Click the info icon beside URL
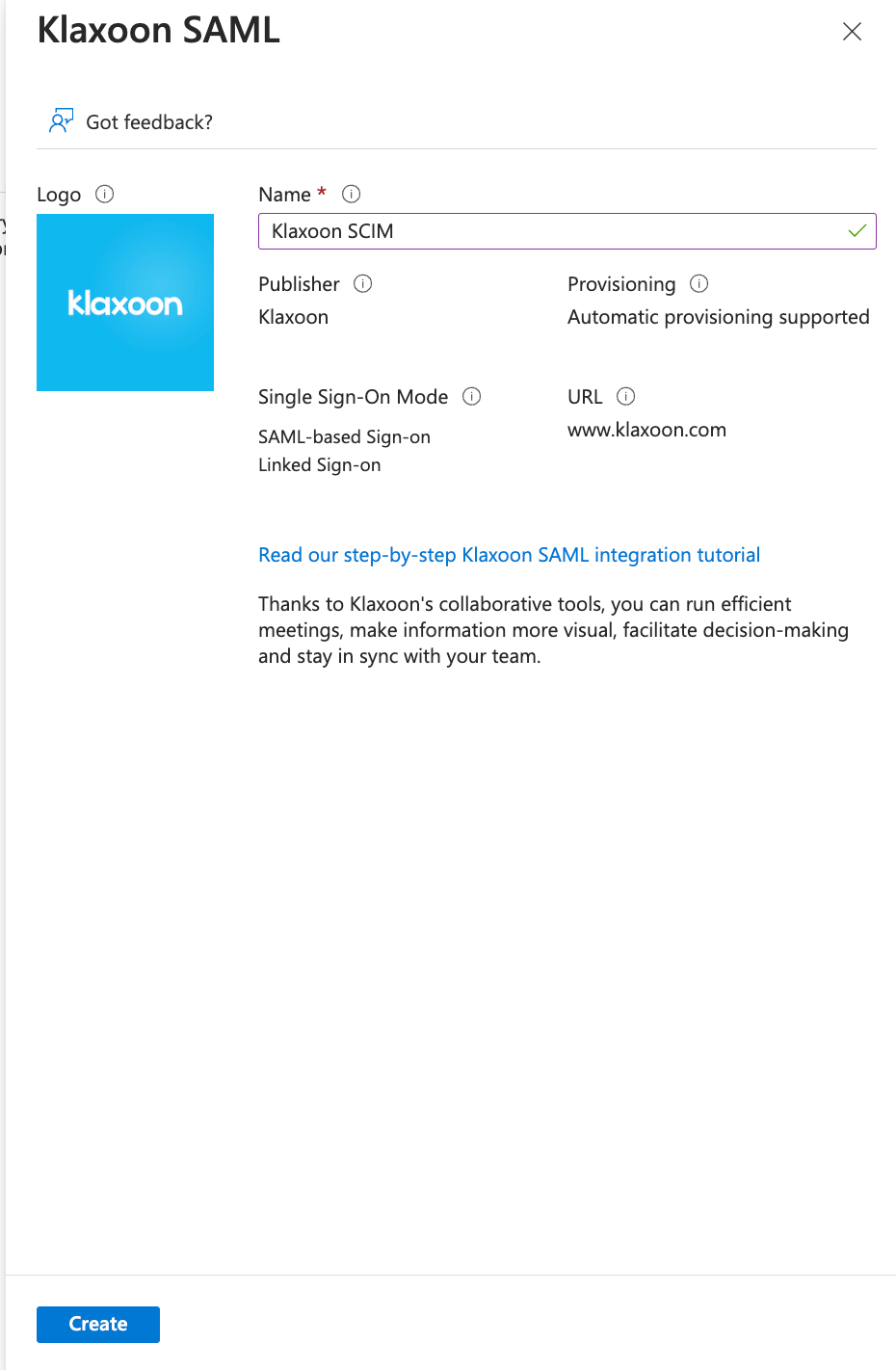This screenshot has width=896, height=1370. point(626,396)
